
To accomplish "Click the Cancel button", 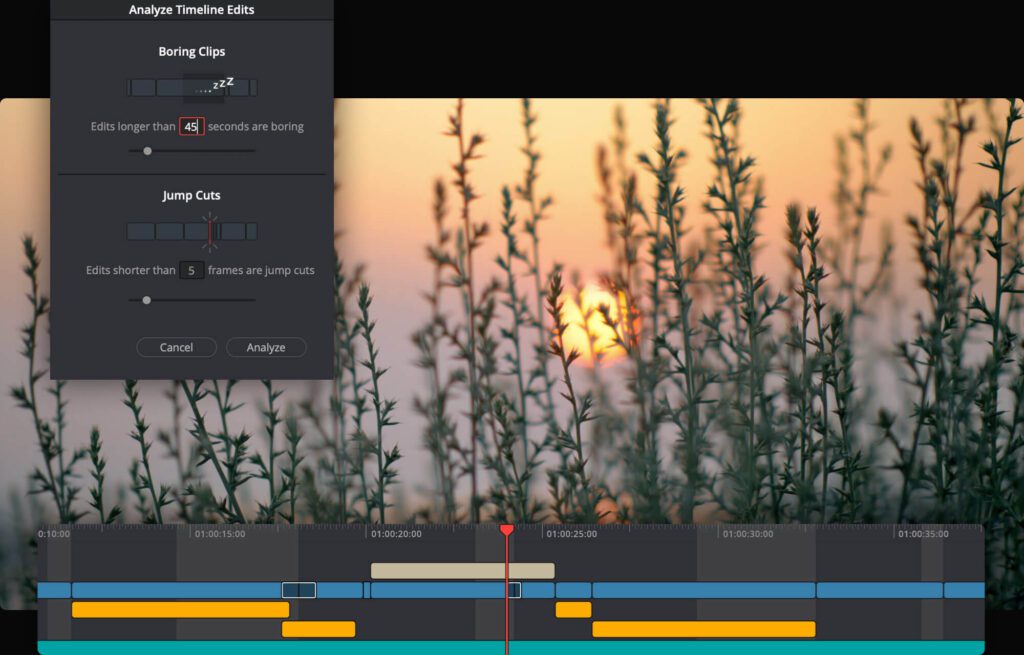I will tap(176, 347).
